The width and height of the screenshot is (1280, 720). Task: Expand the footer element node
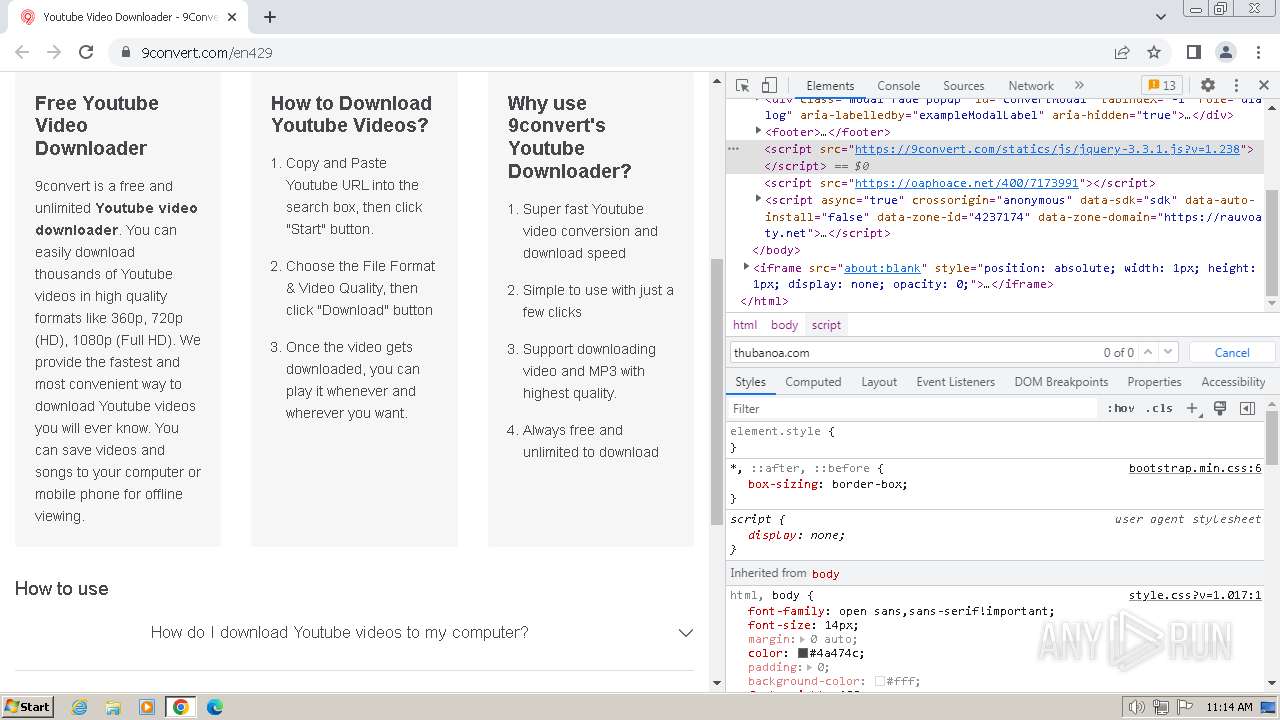click(758, 131)
